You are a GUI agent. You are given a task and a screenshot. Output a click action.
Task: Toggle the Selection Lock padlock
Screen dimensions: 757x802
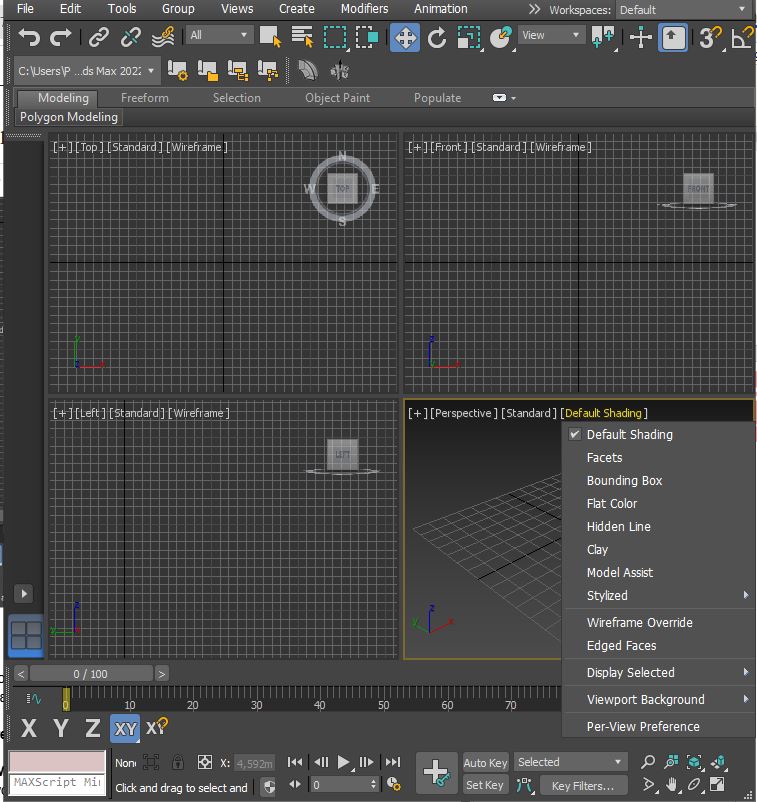tap(177, 762)
